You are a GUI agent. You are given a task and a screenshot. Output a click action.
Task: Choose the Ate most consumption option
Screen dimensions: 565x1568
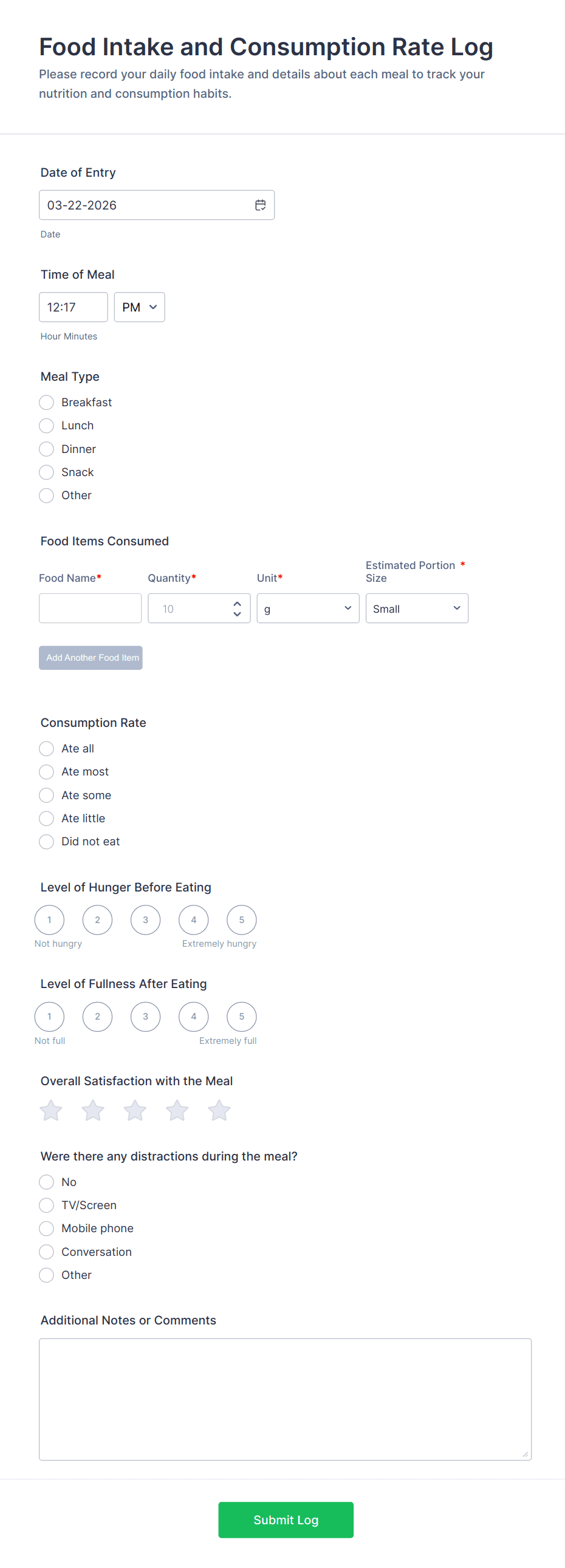click(46, 772)
